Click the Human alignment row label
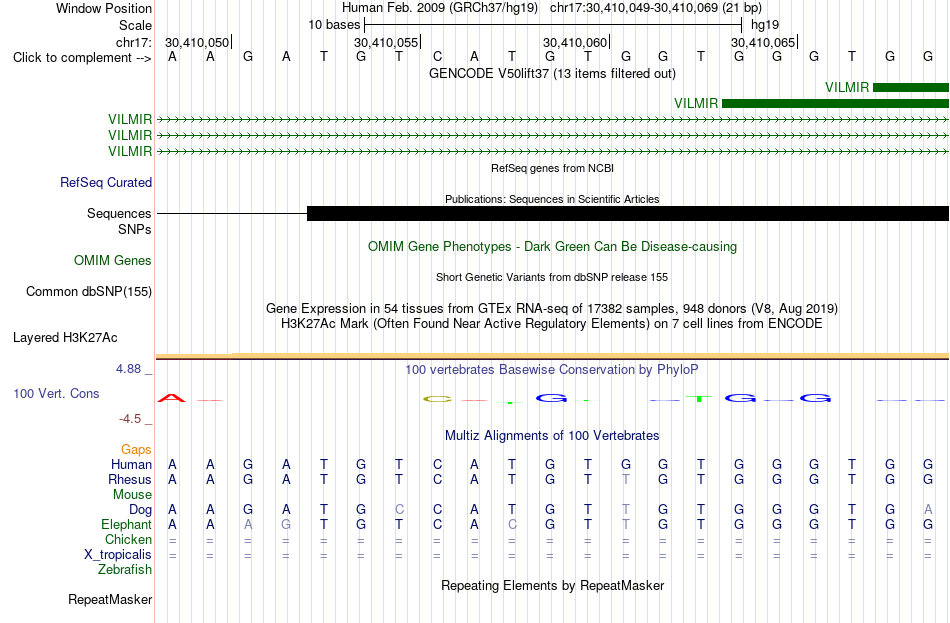 (x=131, y=465)
